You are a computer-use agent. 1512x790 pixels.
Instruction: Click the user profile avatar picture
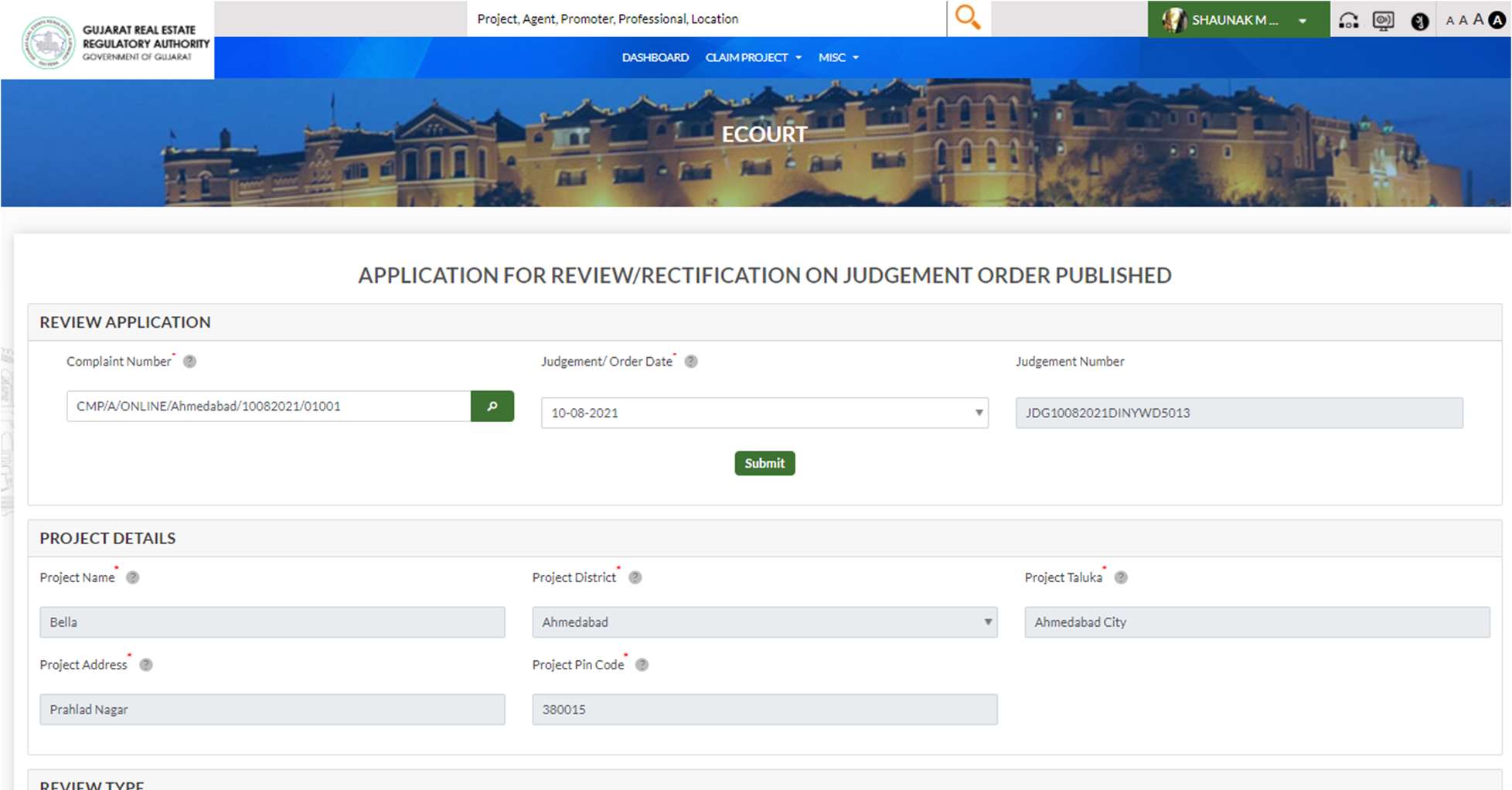pyautogui.click(x=1173, y=20)
